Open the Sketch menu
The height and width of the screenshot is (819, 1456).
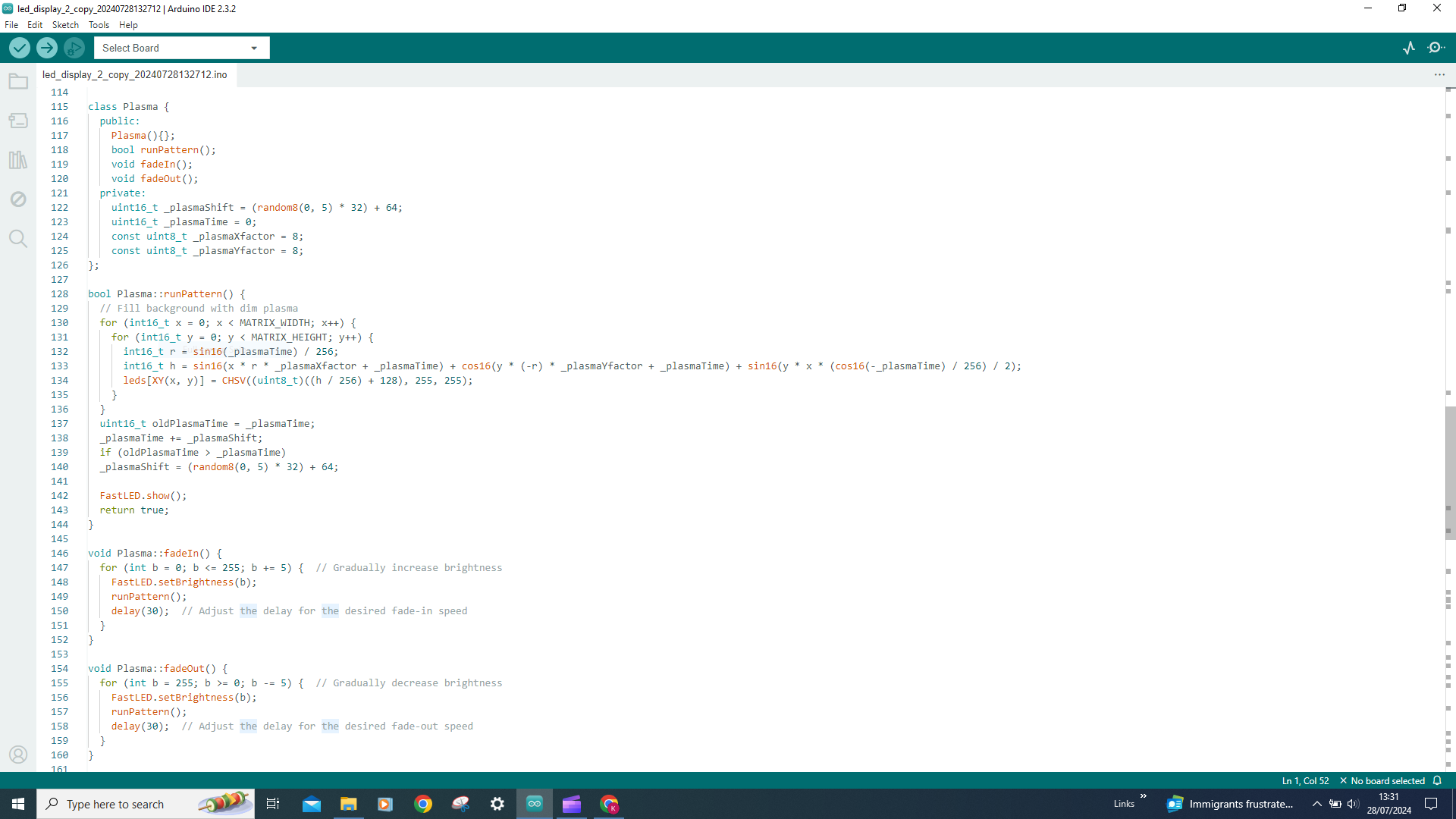click(x=65, y=25)
